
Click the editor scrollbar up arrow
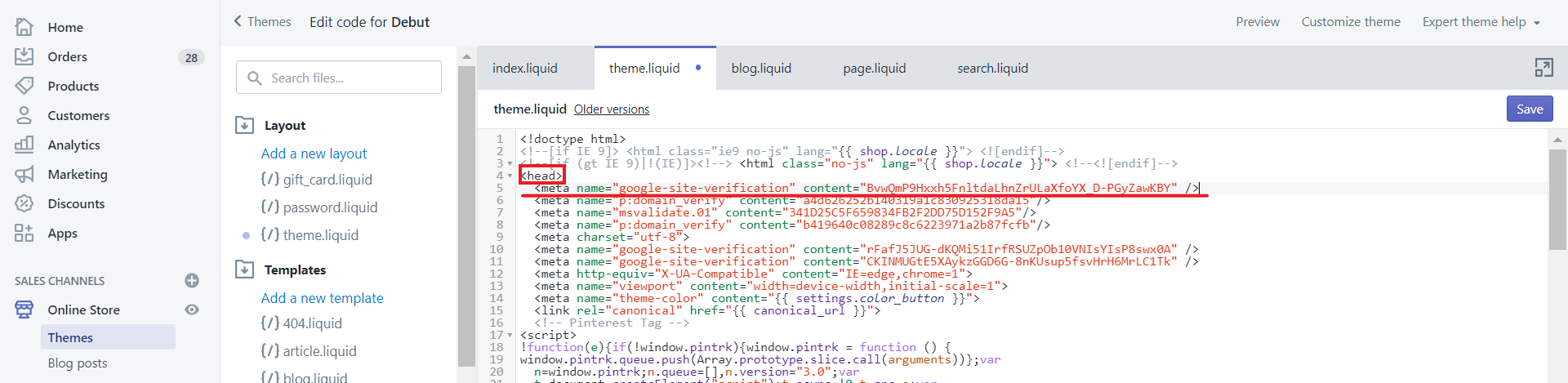tap(1557, 140)
